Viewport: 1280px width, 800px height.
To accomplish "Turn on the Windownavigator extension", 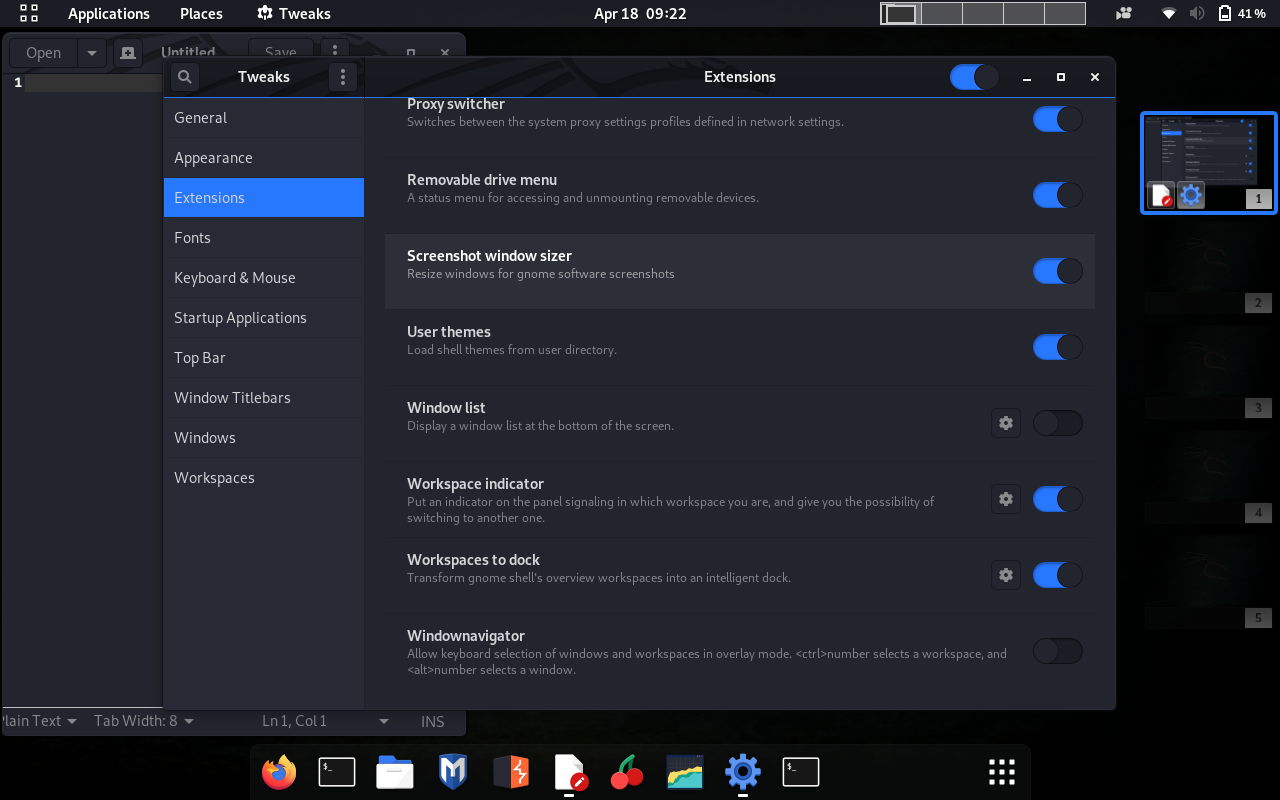I will (x=1057, y=651).
